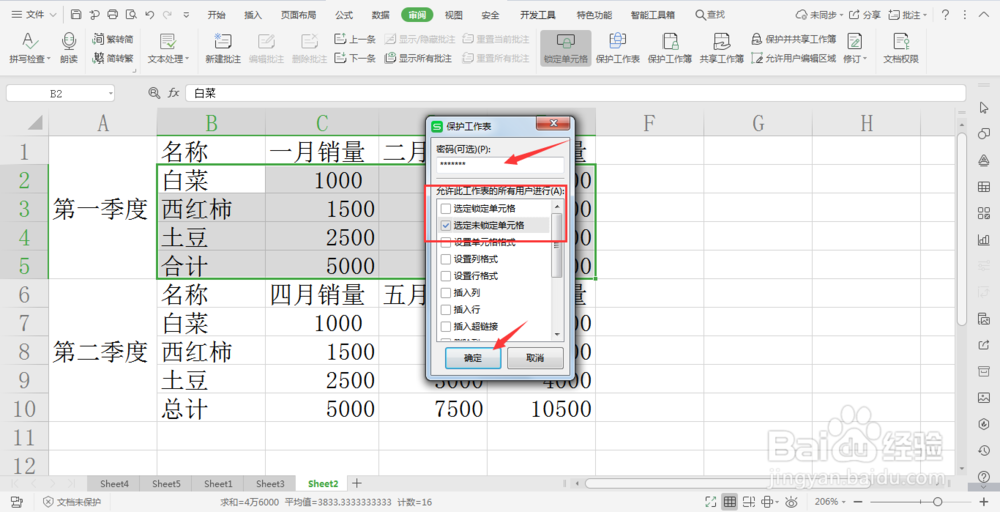This screenshot has height=512, width=1000.
Task: Click the Redo arrow icon
Action: [x=168, y=14]
